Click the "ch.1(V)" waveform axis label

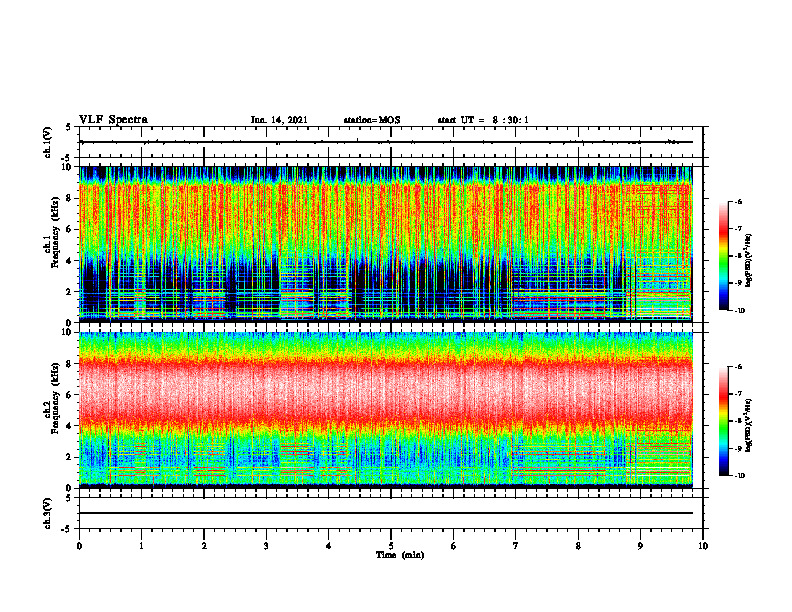click(48, 142)
